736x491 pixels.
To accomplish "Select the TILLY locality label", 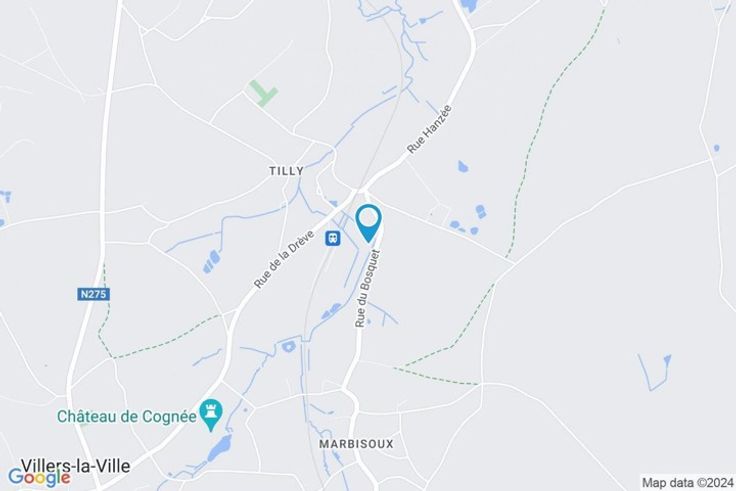I will 286,171.
